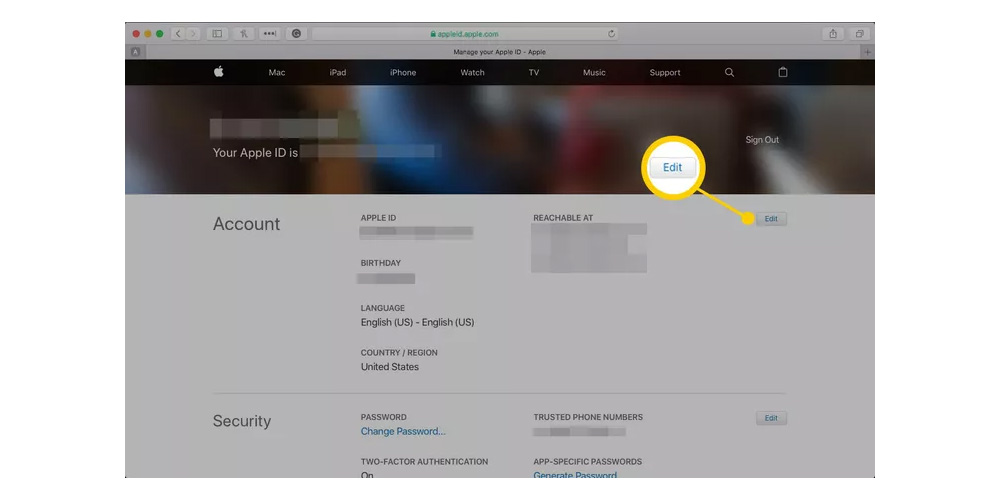This screenshot has width=1000, height=500.
Task: Show the Safari sidebar
Action: [217, 34]
